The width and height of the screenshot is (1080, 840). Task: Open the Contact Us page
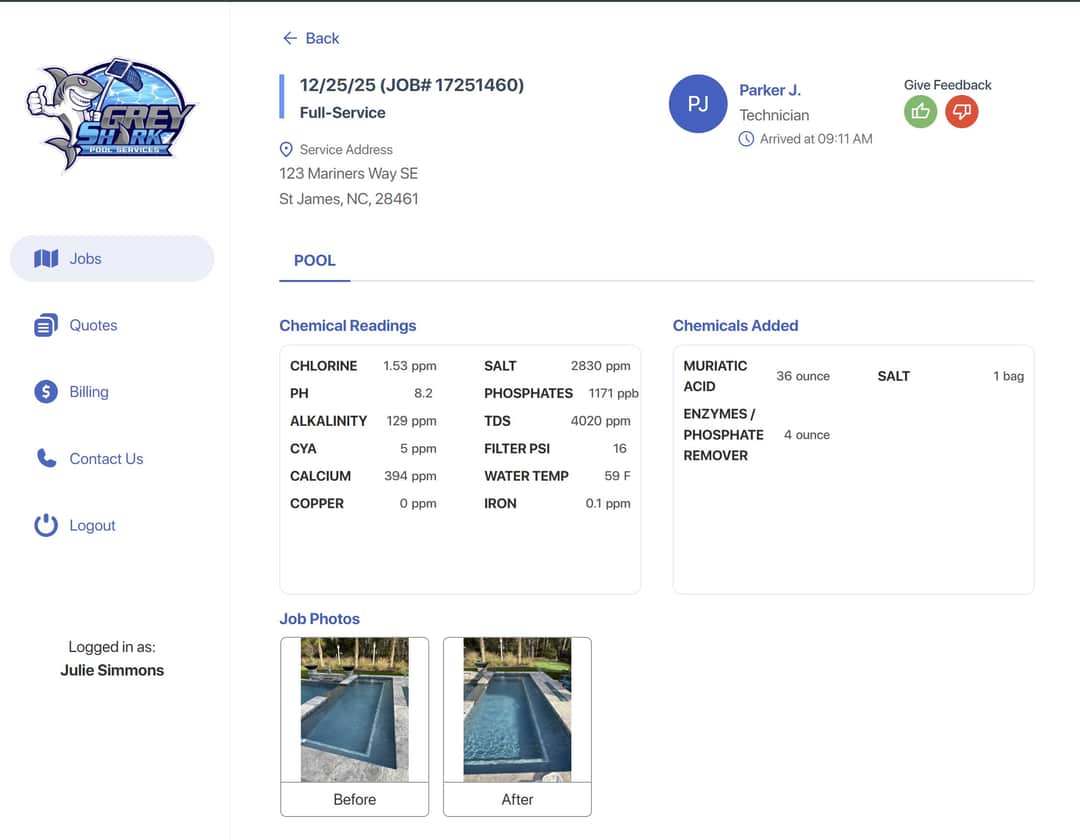click(x=106, y=459)
